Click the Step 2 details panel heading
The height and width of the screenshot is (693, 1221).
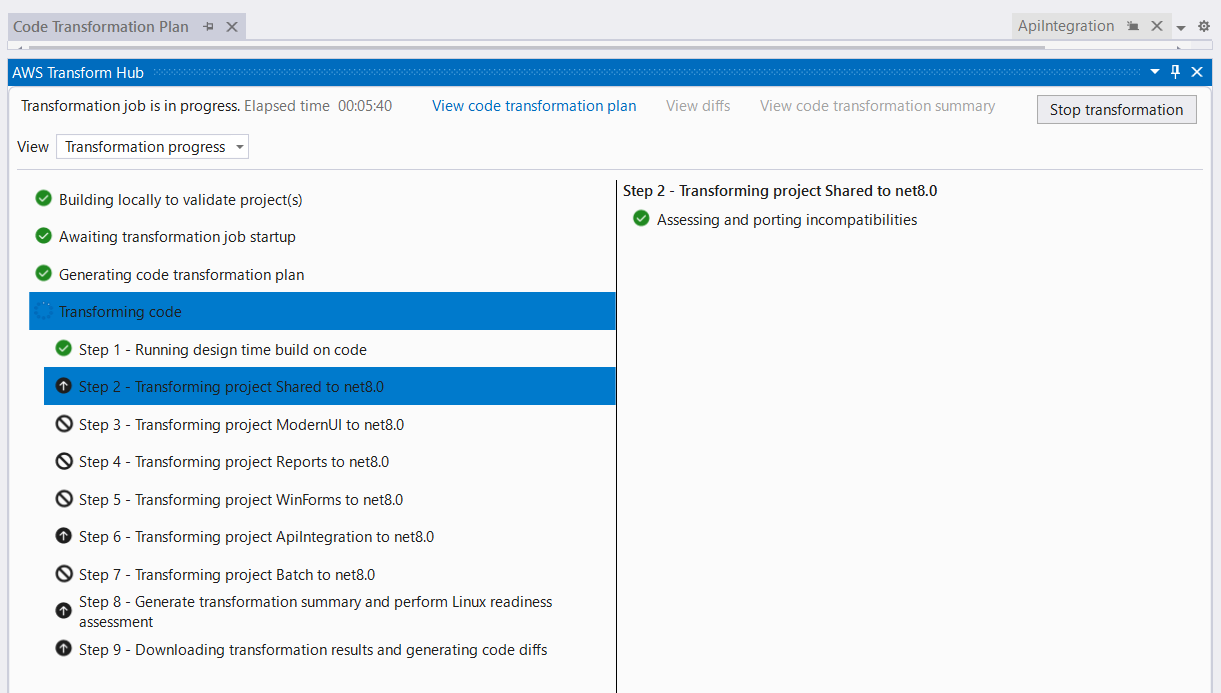pos(780,190)
